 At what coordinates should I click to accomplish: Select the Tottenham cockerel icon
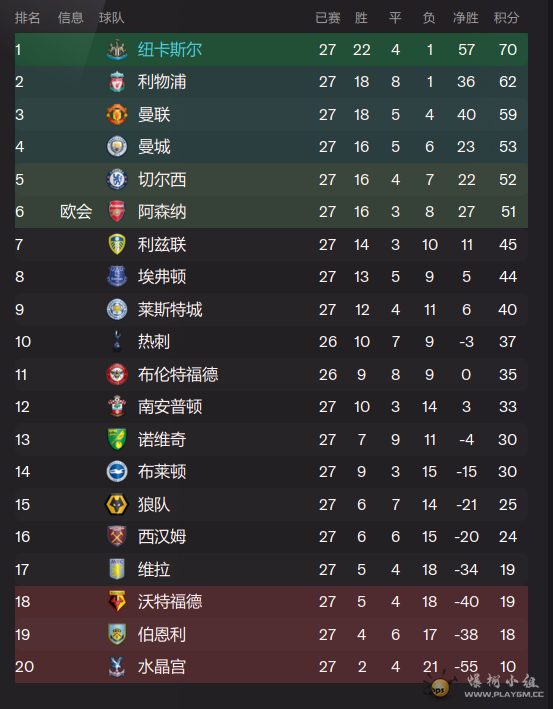117,341
